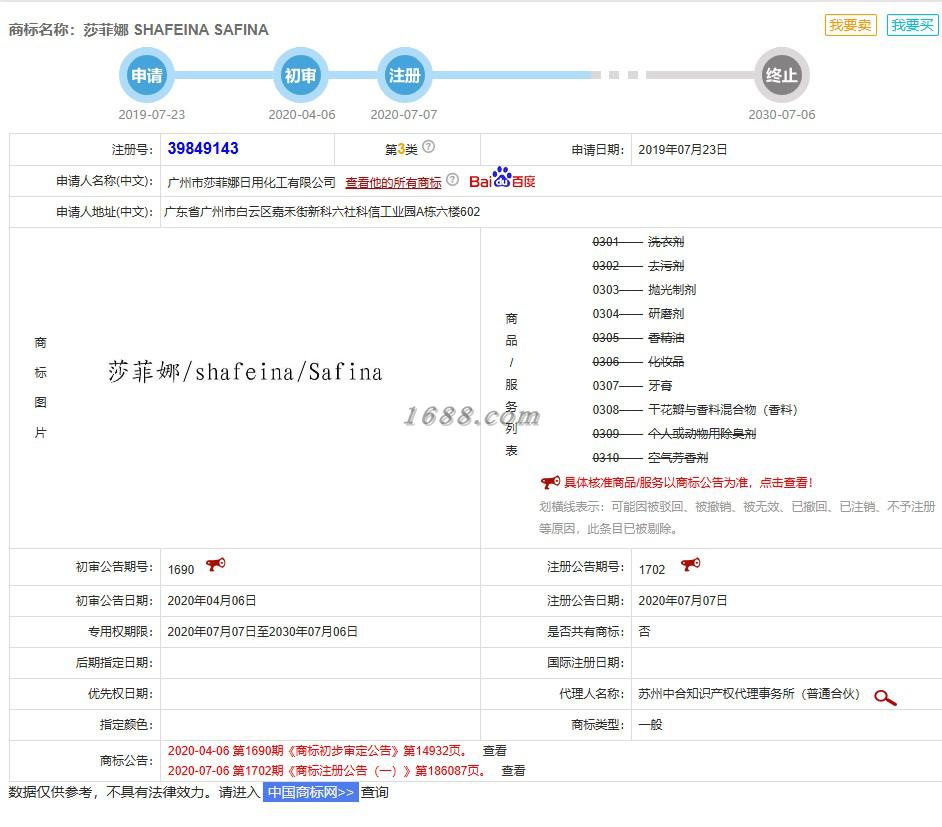This screenshot has width=942, height=827.
Task: Click 查看 for the 第1690期 announcement
Action: pos(494,751)
